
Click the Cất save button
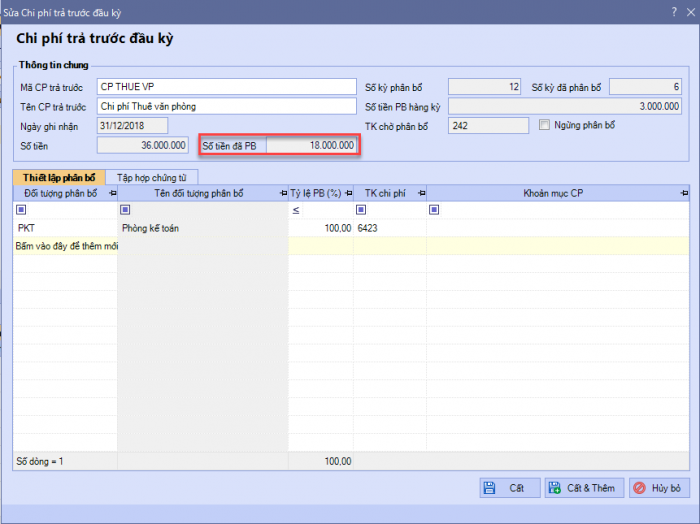click(x=507, y=488)
